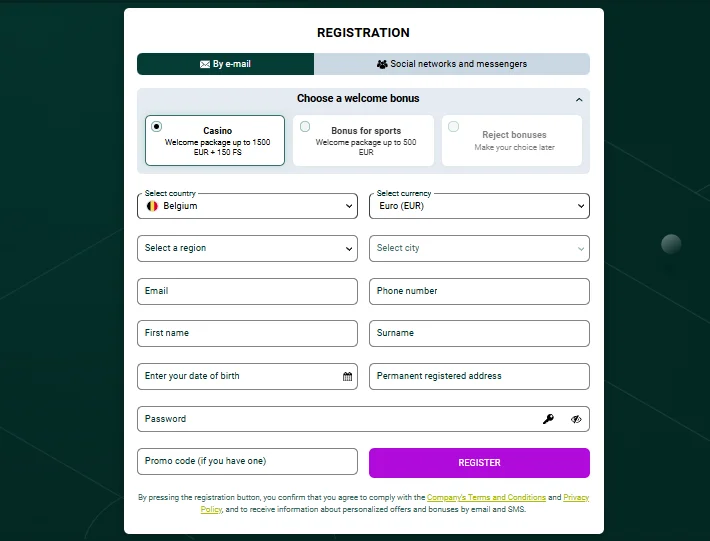Screen dimensions: 710x541
Task: Toggle password visibility with the eye icon
Action: click(x=576, y=419)
